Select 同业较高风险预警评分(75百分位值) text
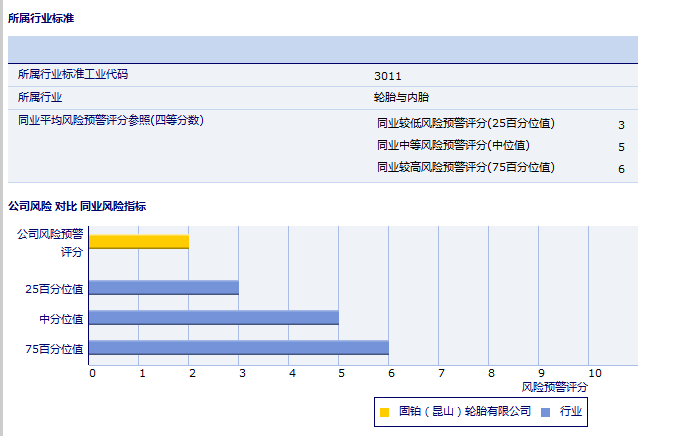Viewport: 679px width, 436px height. (x=465, y=167)
